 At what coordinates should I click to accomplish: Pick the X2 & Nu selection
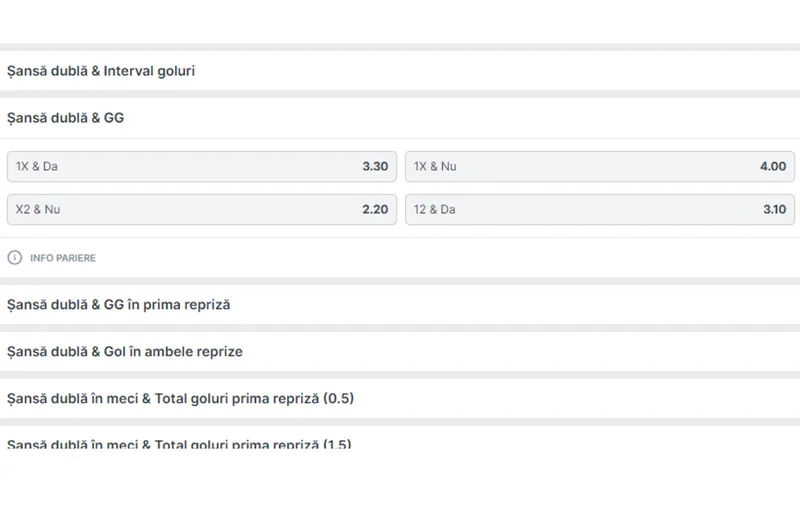coord(201,210)
